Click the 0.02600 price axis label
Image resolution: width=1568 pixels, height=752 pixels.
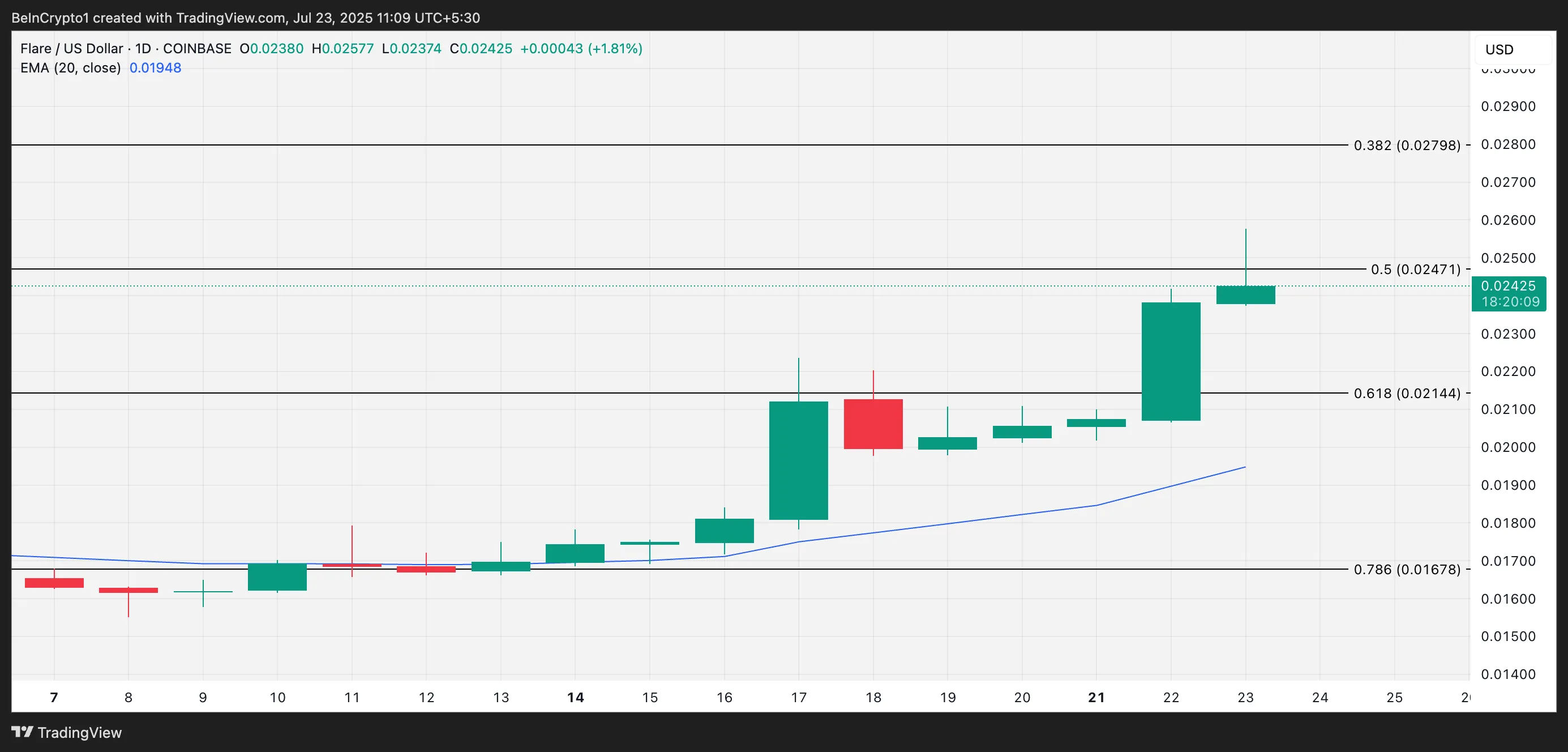[1508, 220]
